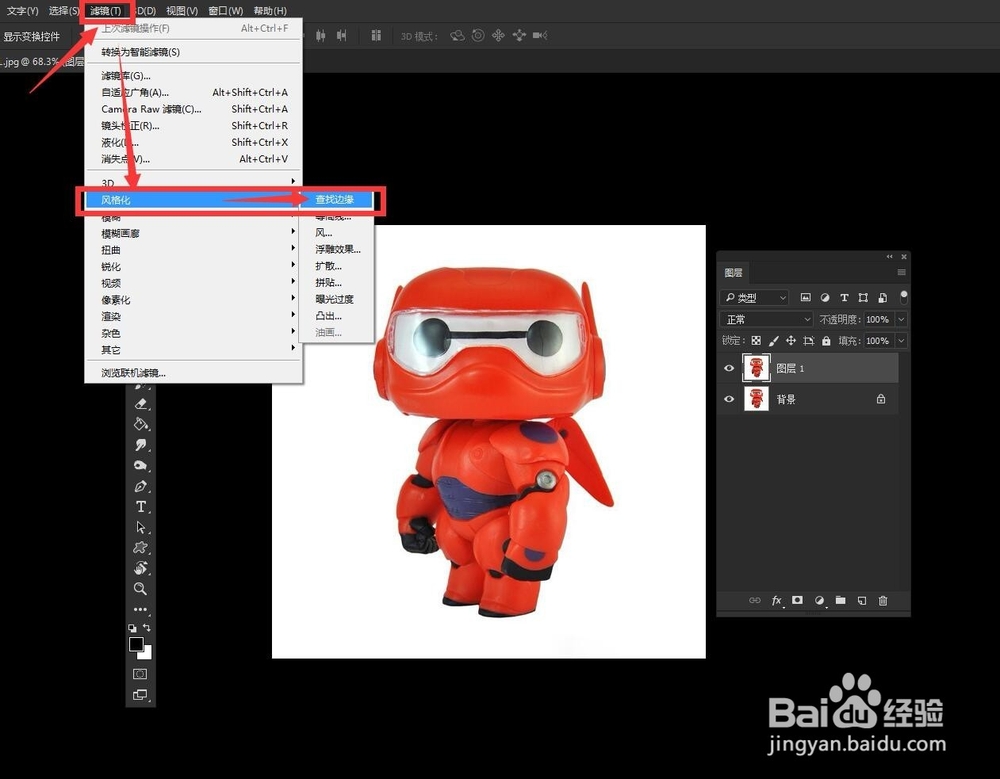Reset default foreground and background colors
Viewport: 1000px width, 779px height.
[132, 628]
